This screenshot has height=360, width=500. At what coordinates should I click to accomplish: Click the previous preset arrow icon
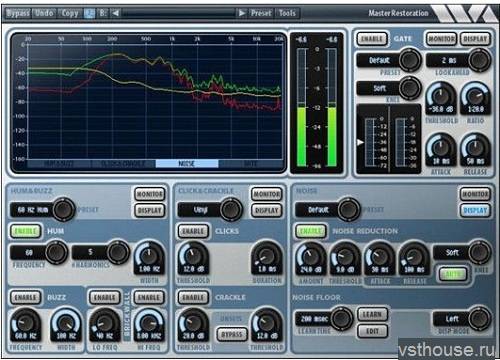tap(116, 13)
